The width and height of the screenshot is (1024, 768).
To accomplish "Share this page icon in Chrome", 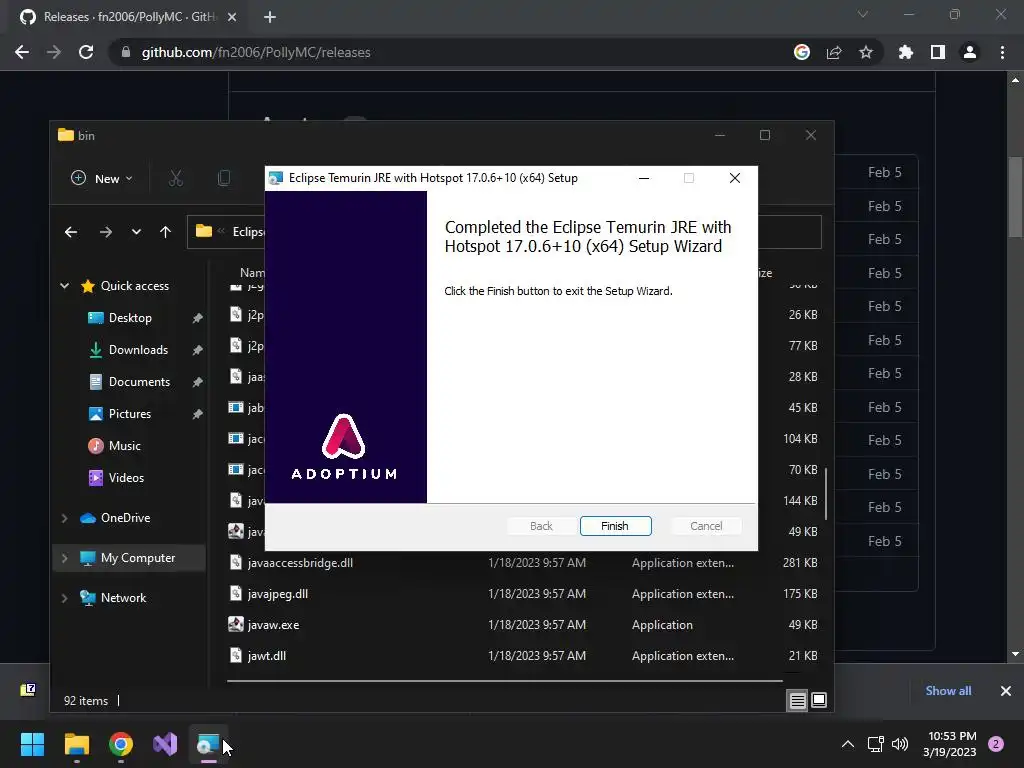I will tap(834, 52).
